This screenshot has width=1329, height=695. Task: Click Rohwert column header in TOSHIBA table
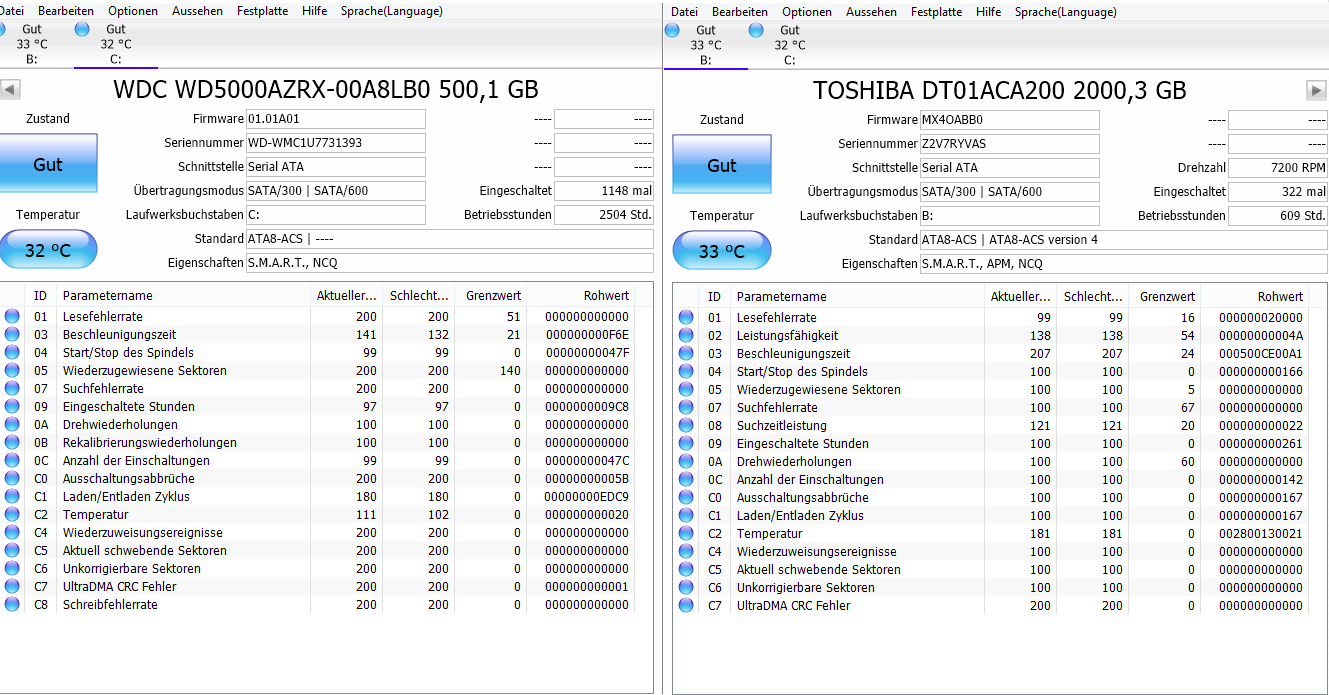pos(1256,296)
